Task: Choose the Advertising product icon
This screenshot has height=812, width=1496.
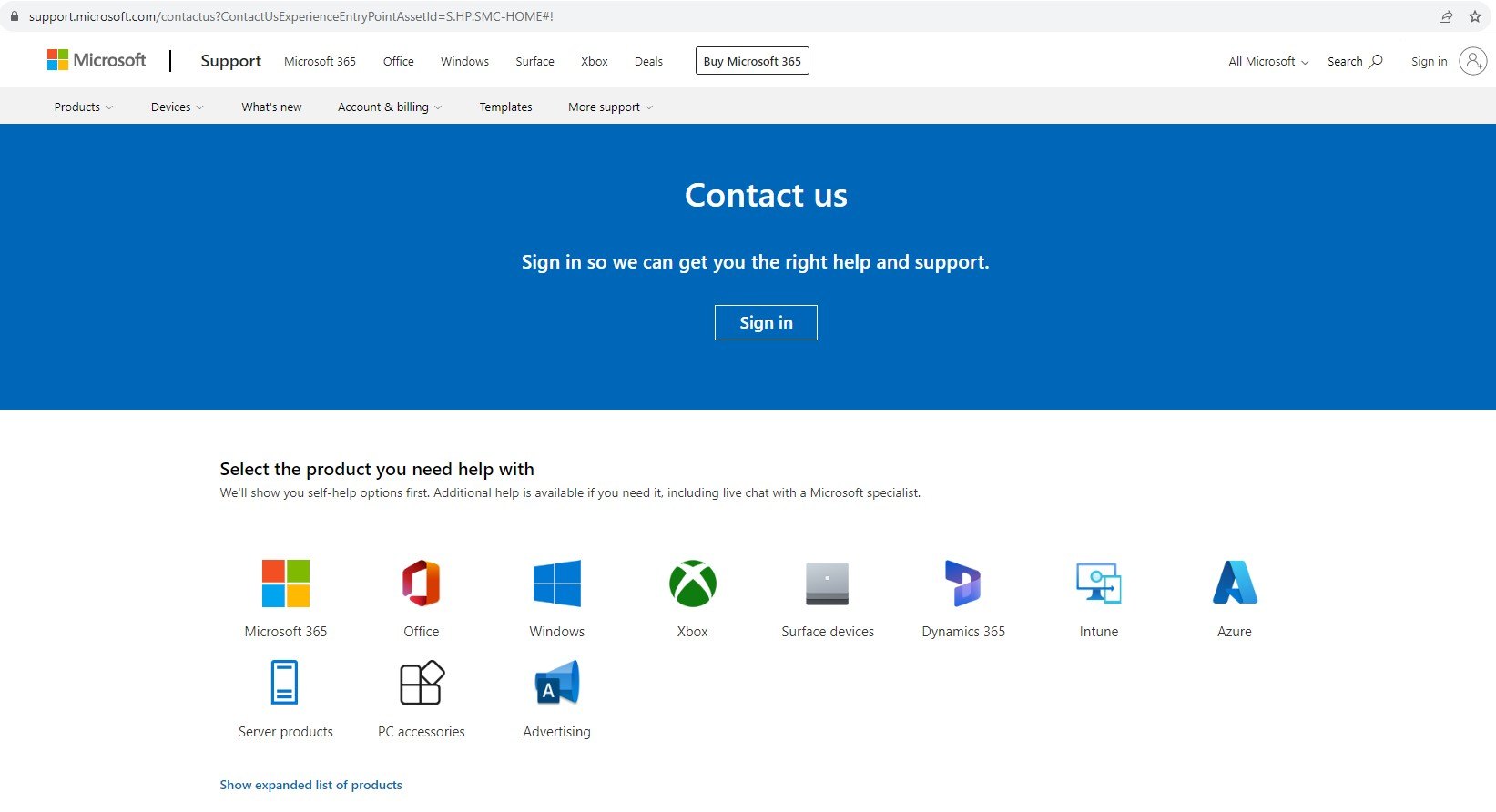Action: pyautogui.click(x=557, y=683)
